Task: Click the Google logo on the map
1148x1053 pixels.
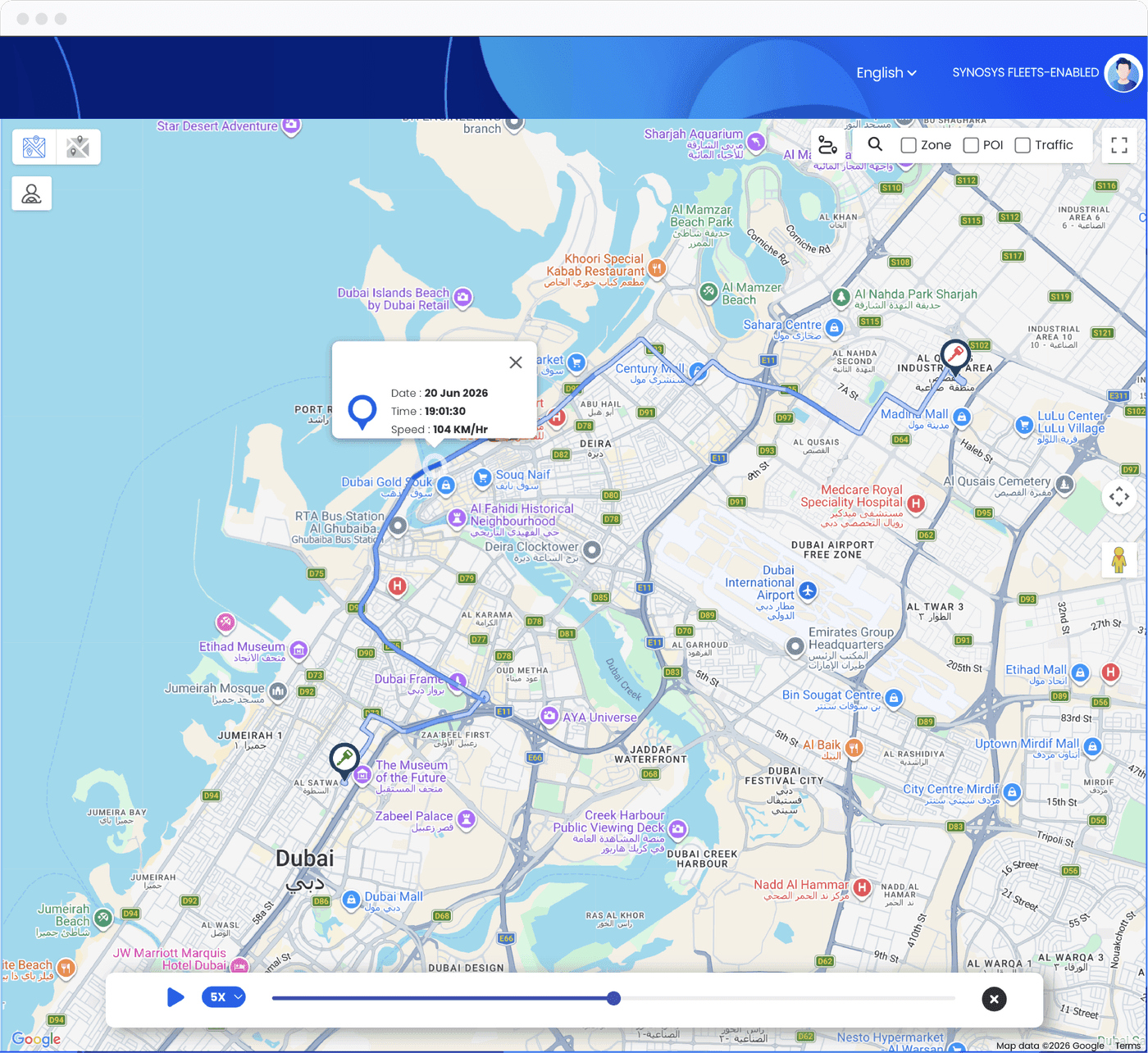Action: click(36, 1039)
